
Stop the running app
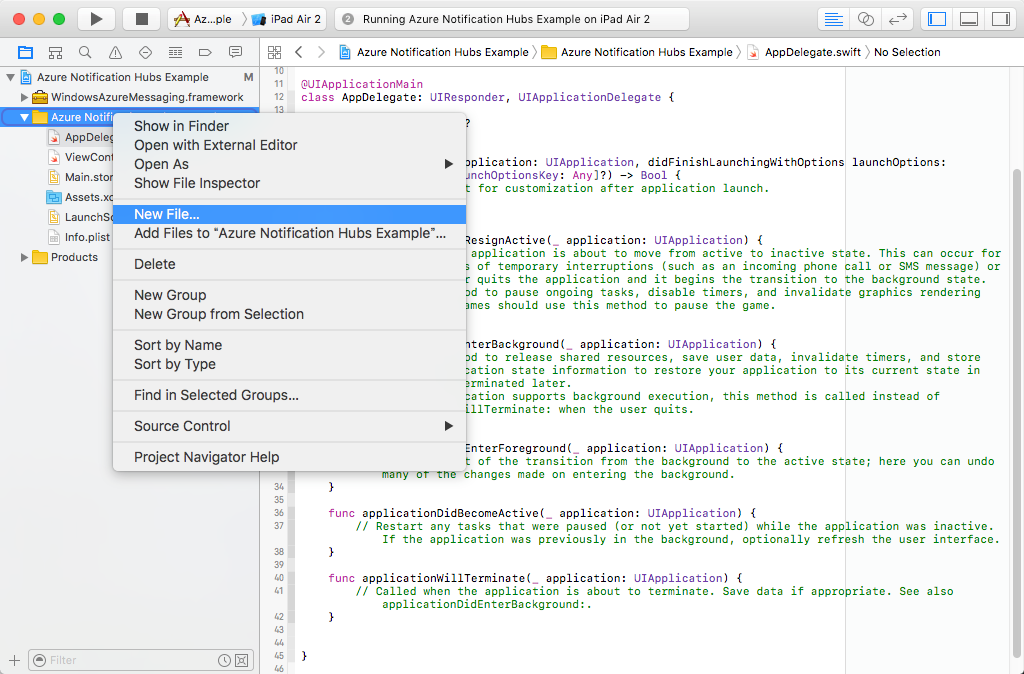[x=140, y=17]
